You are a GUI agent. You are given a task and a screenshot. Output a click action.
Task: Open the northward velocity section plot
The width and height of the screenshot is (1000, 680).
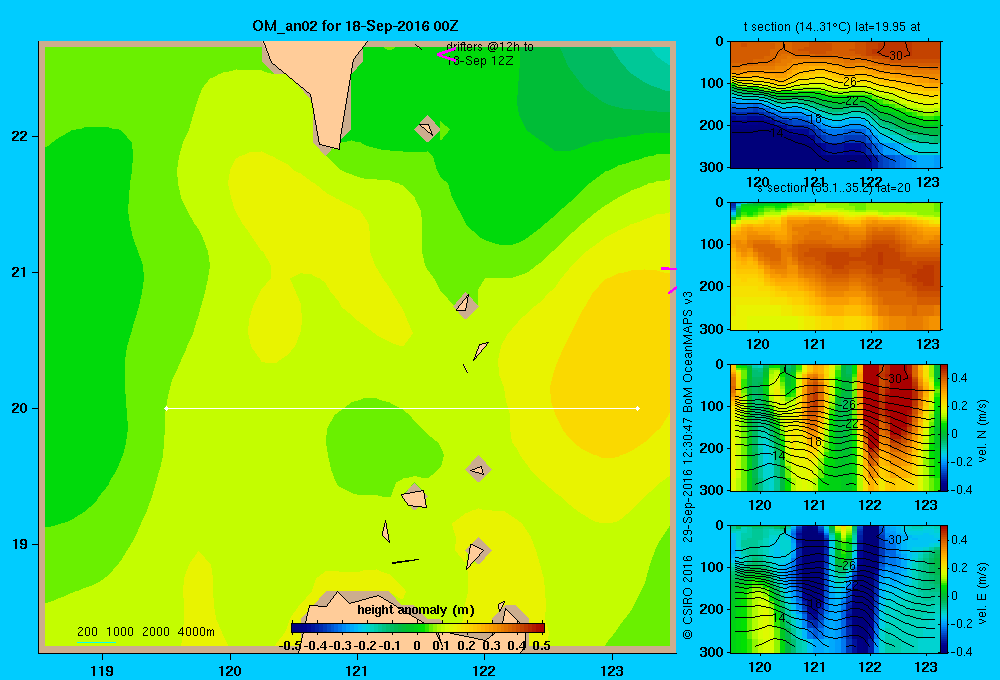pos(835,427)
